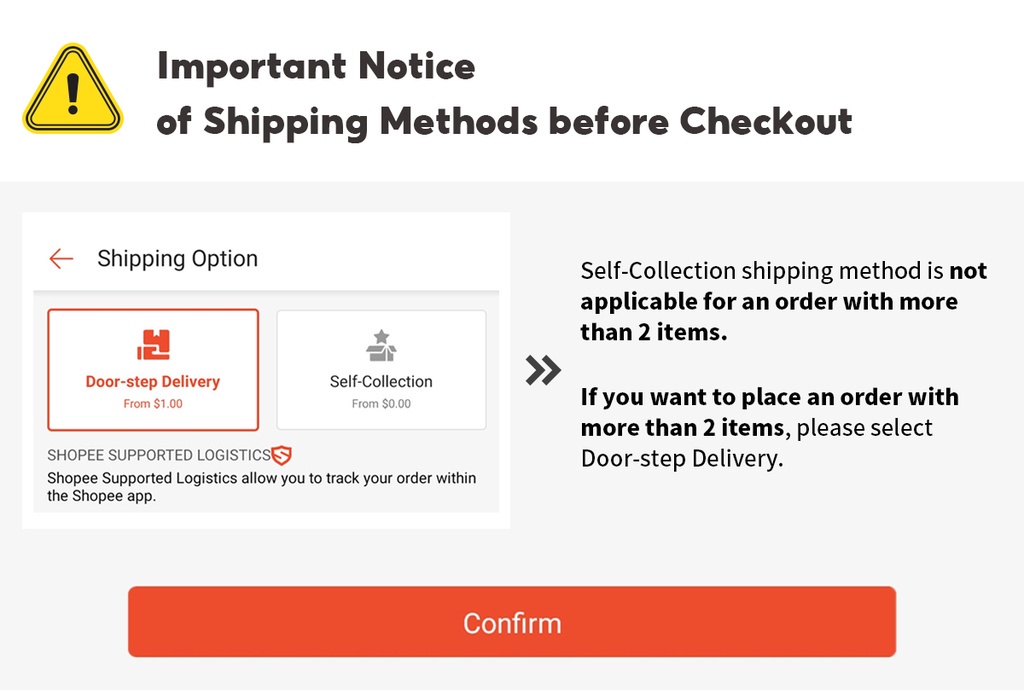
Task: Click the "Shipping Option" header title
Action: (x=177, y=259)
